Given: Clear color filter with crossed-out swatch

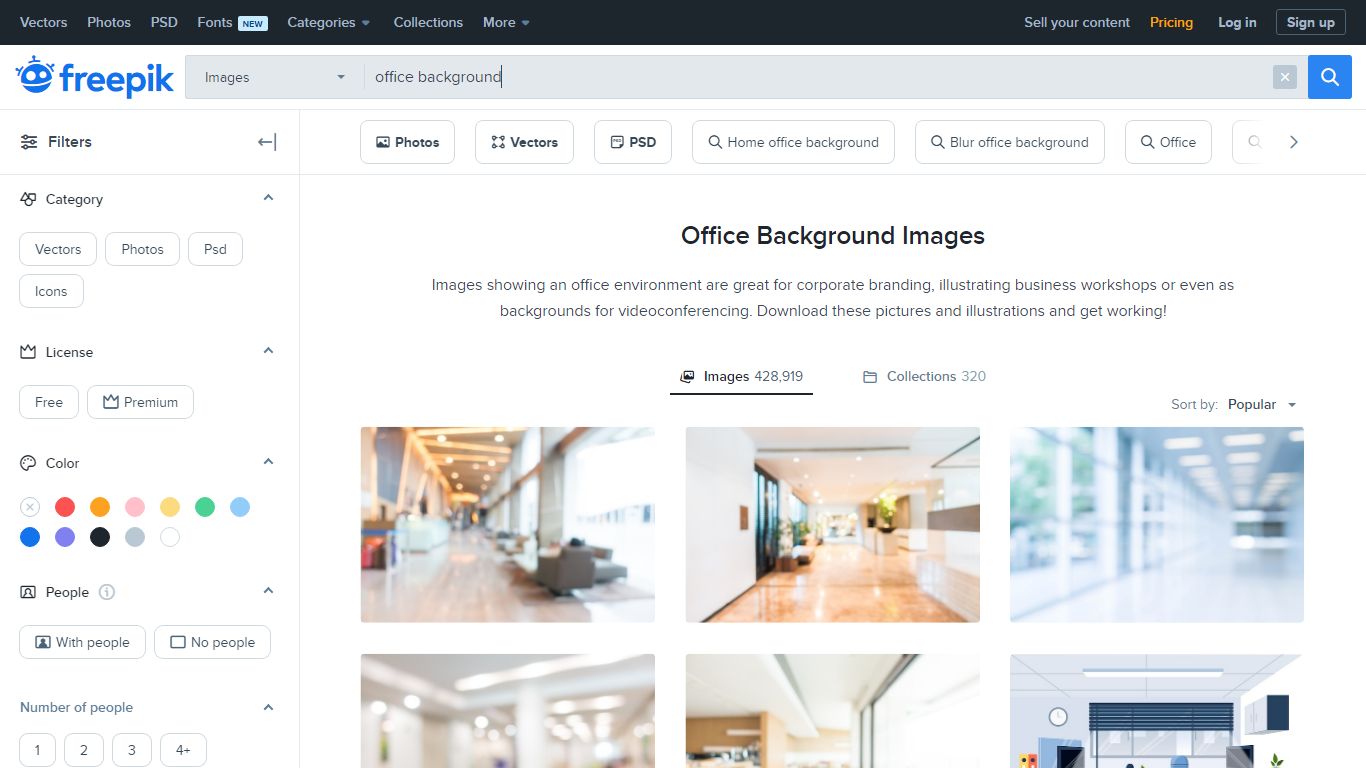Looking at the screenshot, I should (x=30, y=507).
